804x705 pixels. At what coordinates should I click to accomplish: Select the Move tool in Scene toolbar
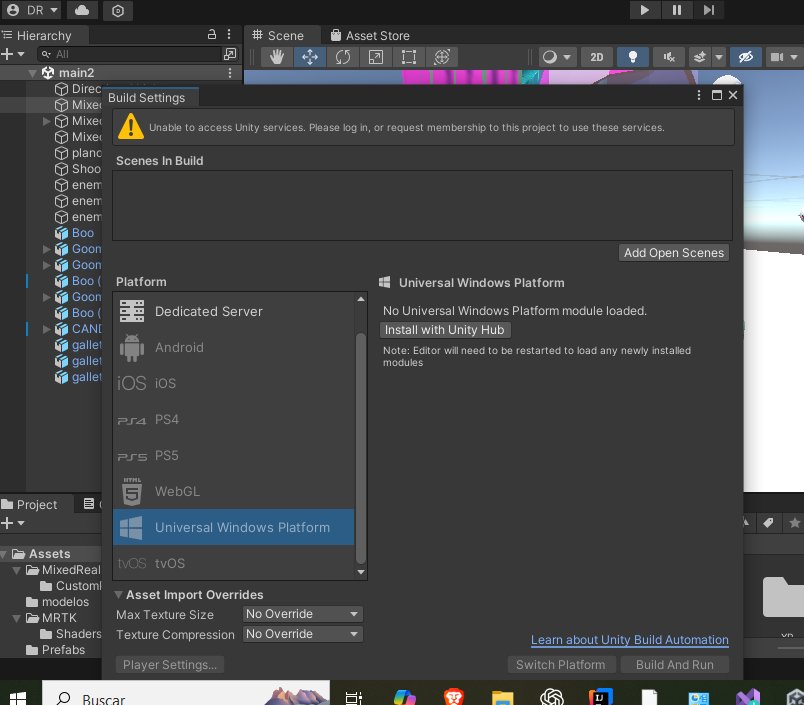tap(310, 57)
